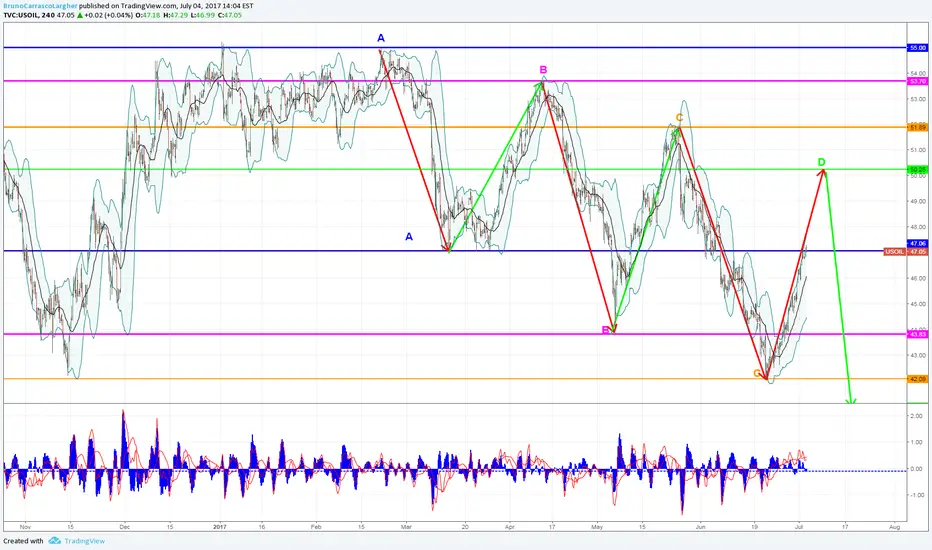Click the 49.00 price scale value
Screen dimensions: 932x550
pos(918,202)
